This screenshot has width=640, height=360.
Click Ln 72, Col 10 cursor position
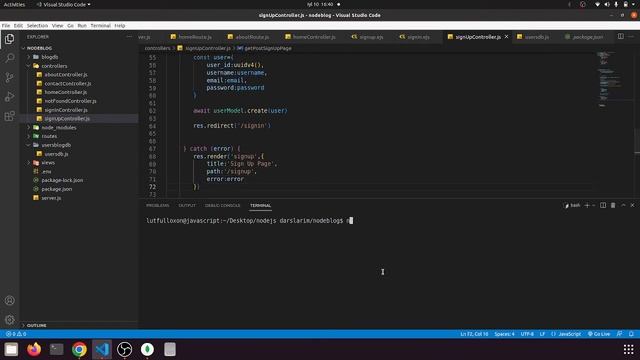pyautogui.click(x=474, y=334)
